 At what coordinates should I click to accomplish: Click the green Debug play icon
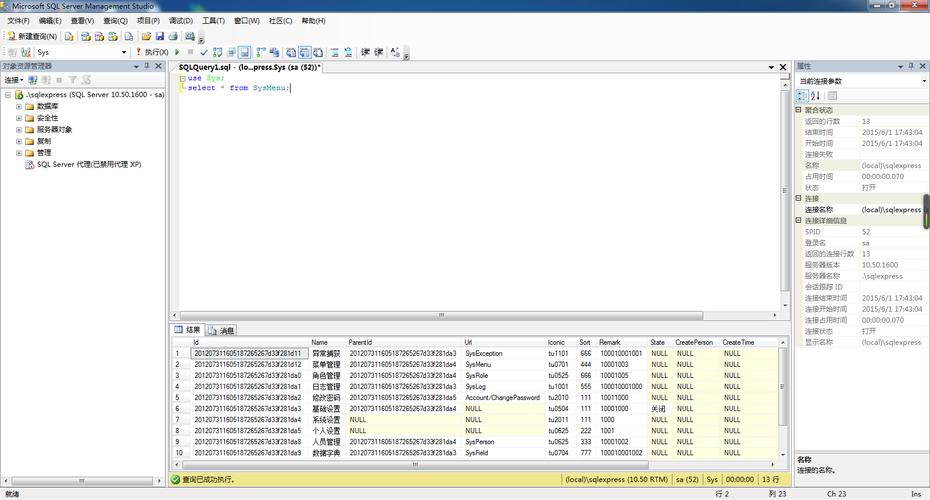[177, 52]
